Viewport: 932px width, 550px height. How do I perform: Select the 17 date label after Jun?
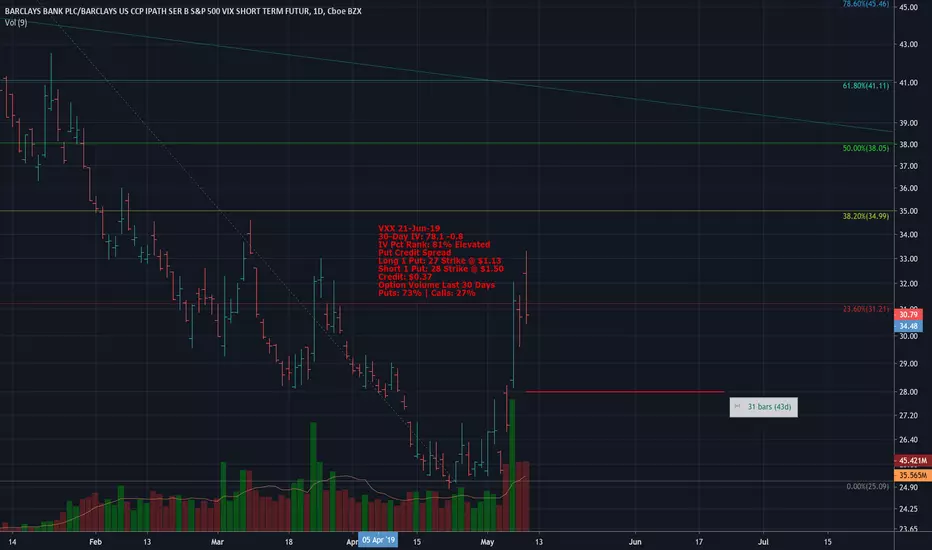pyautogui.click(x=699, y=542)
